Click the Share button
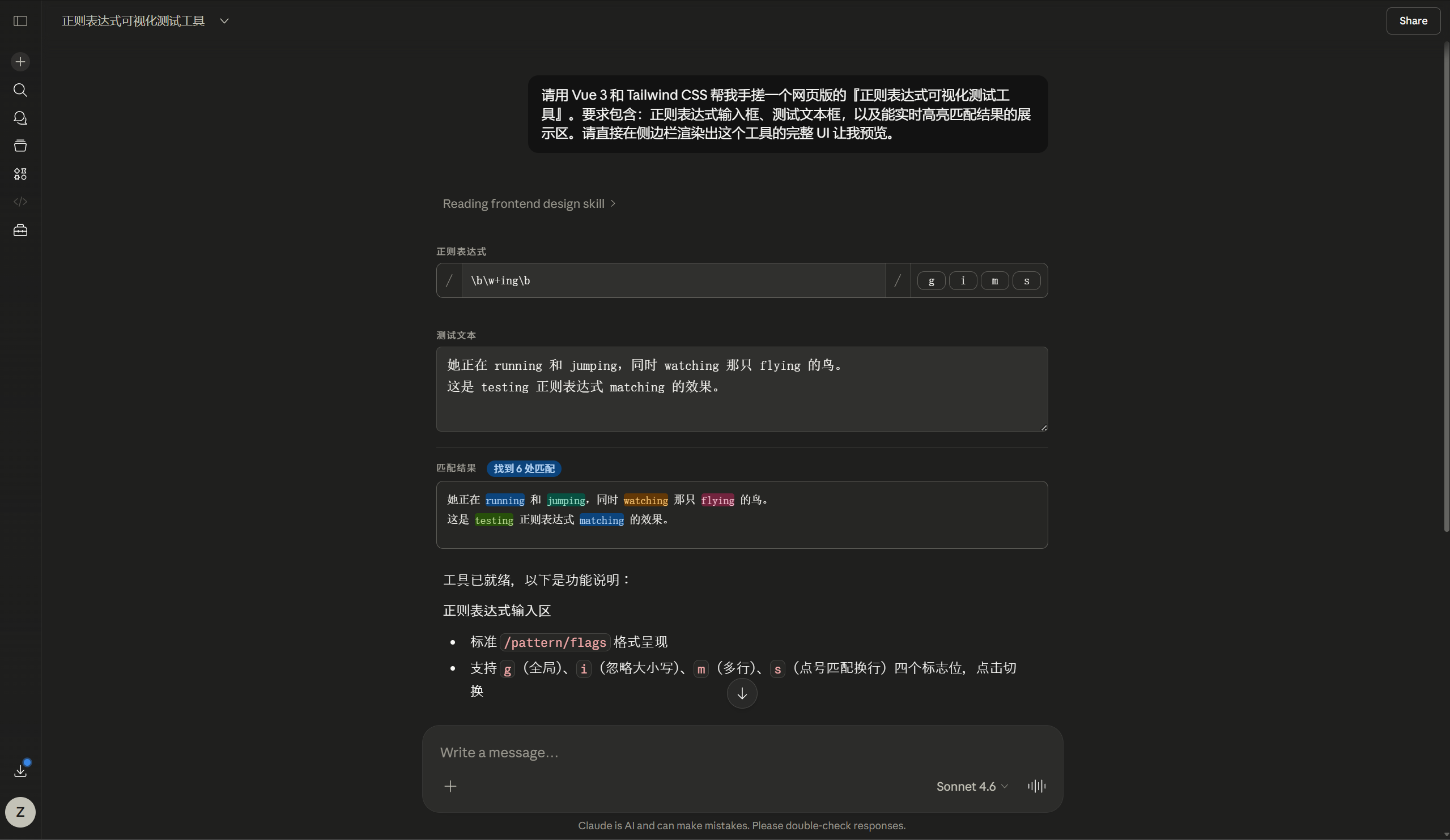Screen dimensions: 1450x840 click(1413, 21)
